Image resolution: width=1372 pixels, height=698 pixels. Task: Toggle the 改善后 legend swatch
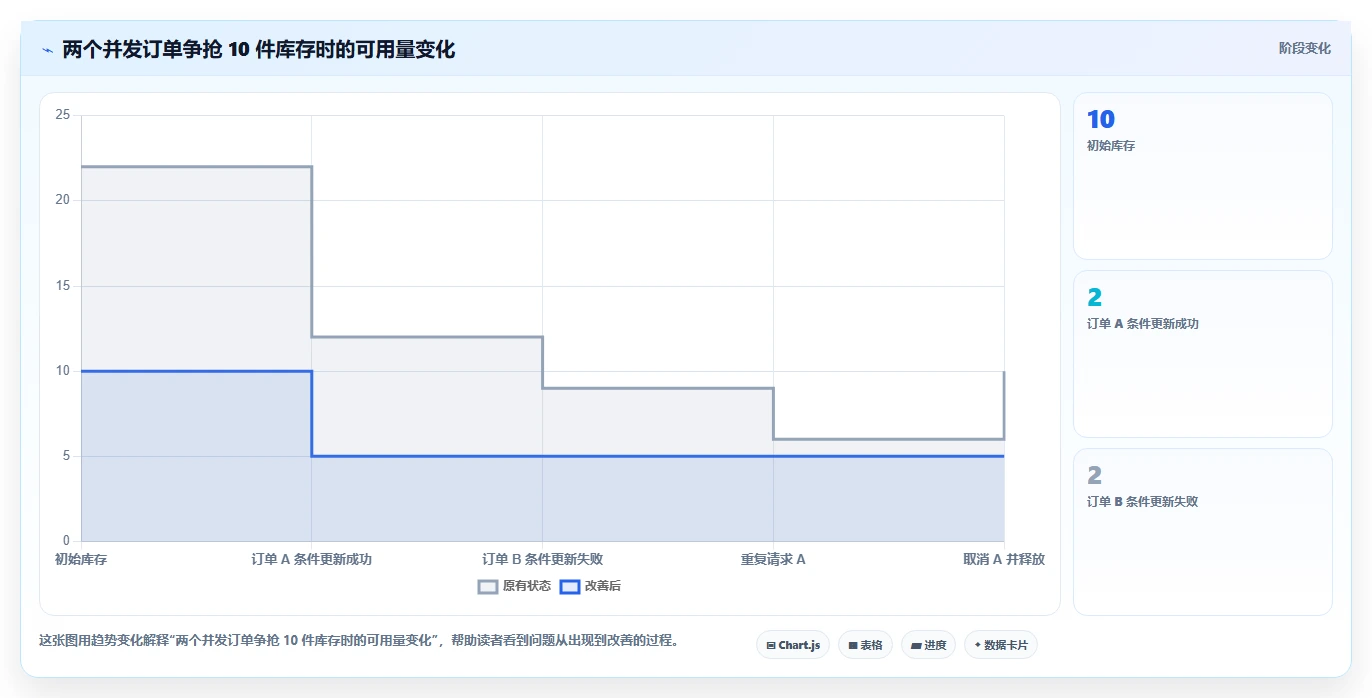569,587
